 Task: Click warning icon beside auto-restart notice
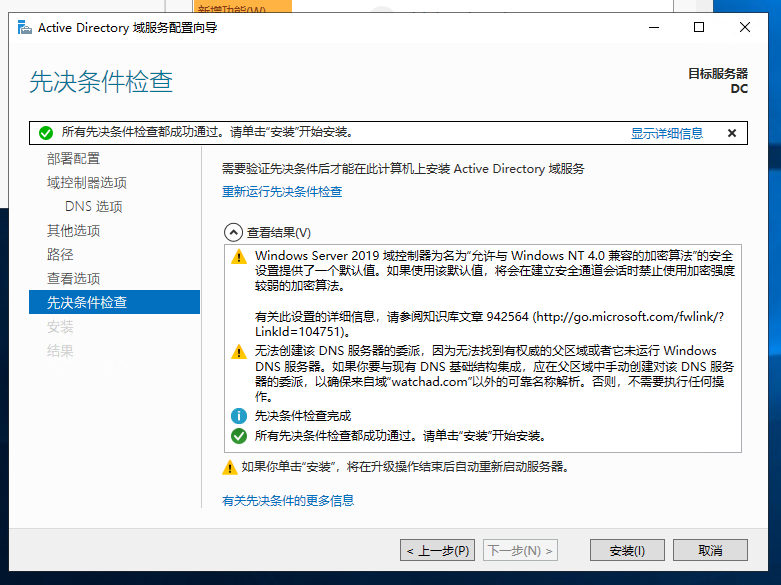click(x=230, y=467)
